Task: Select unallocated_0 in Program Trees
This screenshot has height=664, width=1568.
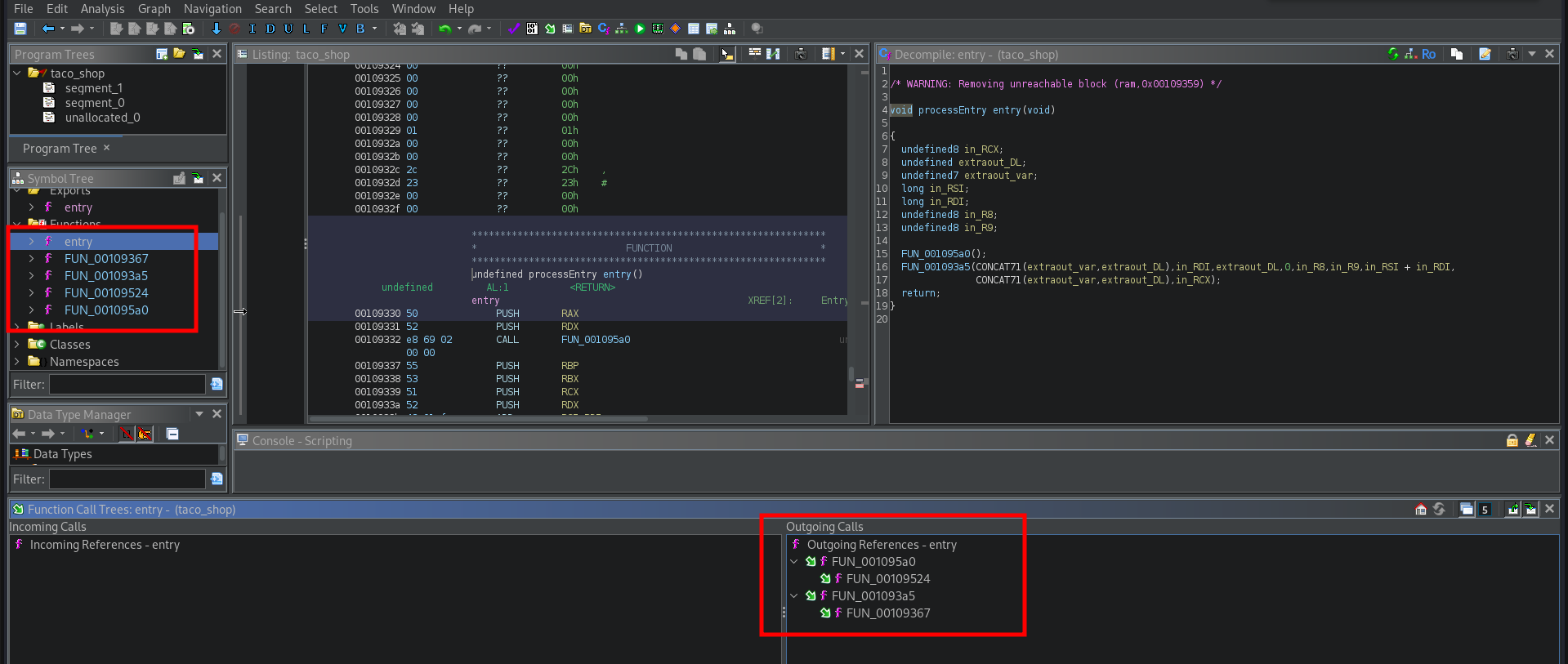Action: [103, 118]
